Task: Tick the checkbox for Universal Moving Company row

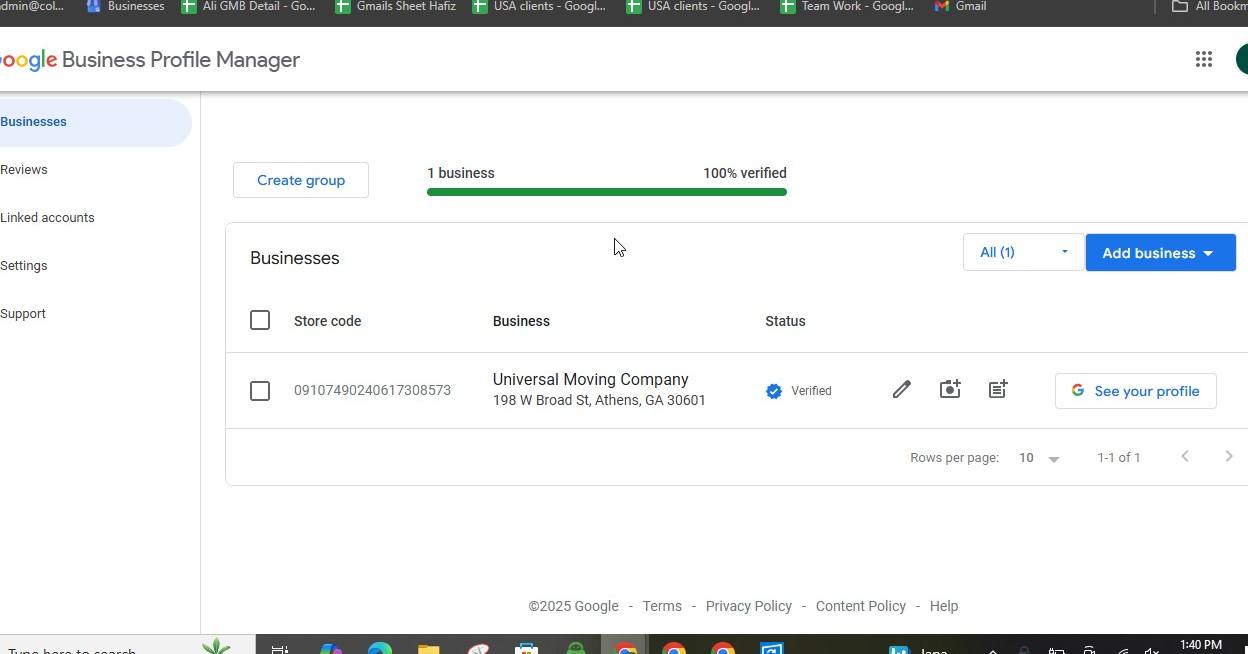Action: click(x=260, y=391)
